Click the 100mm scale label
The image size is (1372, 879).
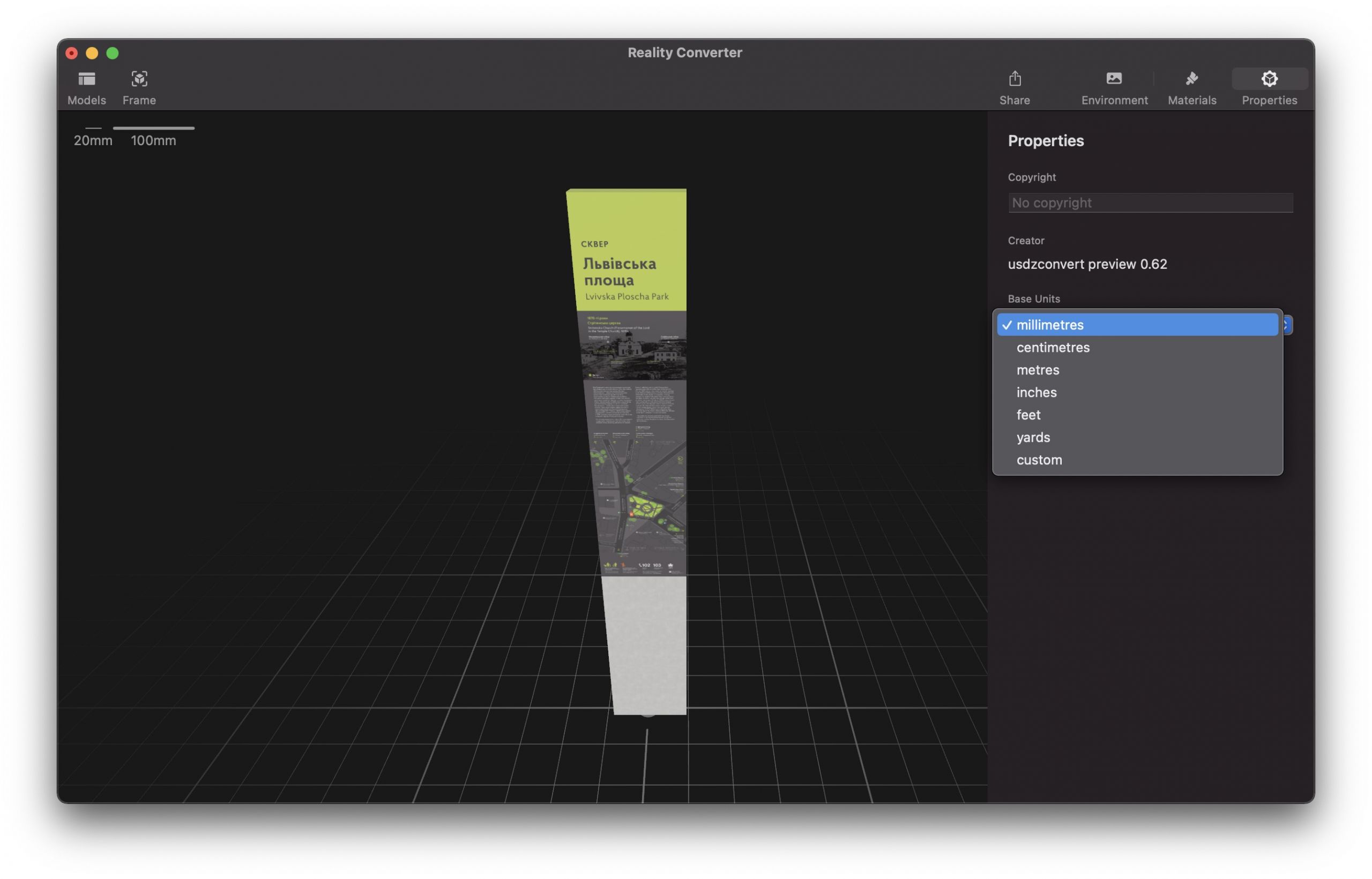click(x=153, y=140)
